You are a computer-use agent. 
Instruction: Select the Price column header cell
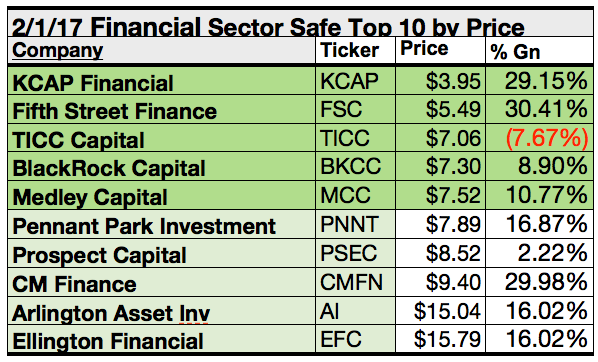tap(440, 50)
